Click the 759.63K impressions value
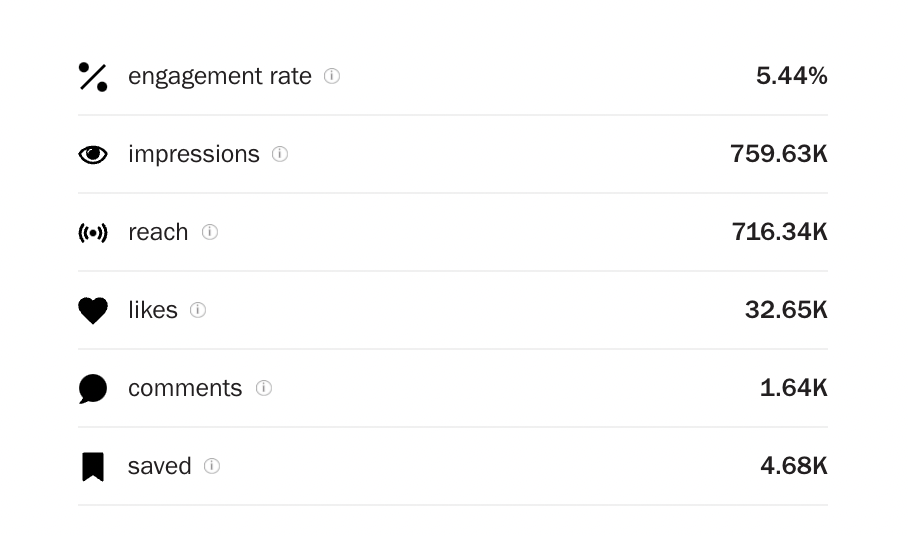This screenshot has height=536, width=908. point(779,154)
